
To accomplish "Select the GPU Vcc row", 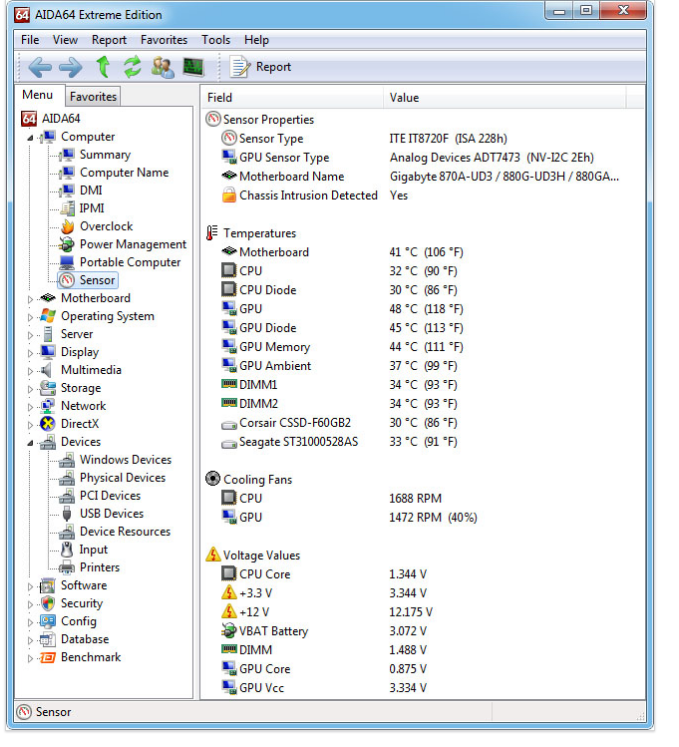I will coord(324,688).
